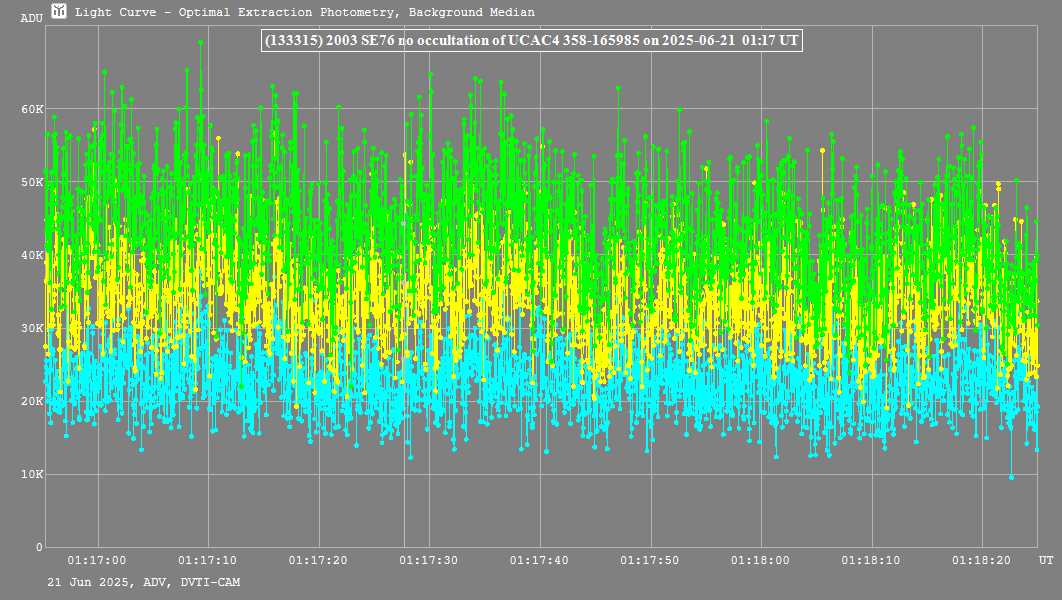Click the 40K value on the vertical axis
1062x600 pixels.
coord(33,255)
